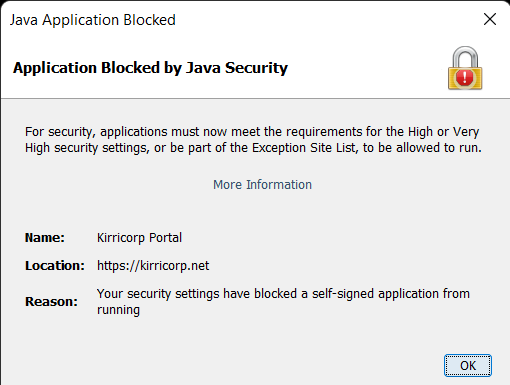Click the empty title bar beside the title
Image resolution: width=510 pixels, height=385 pixels.
327,20
